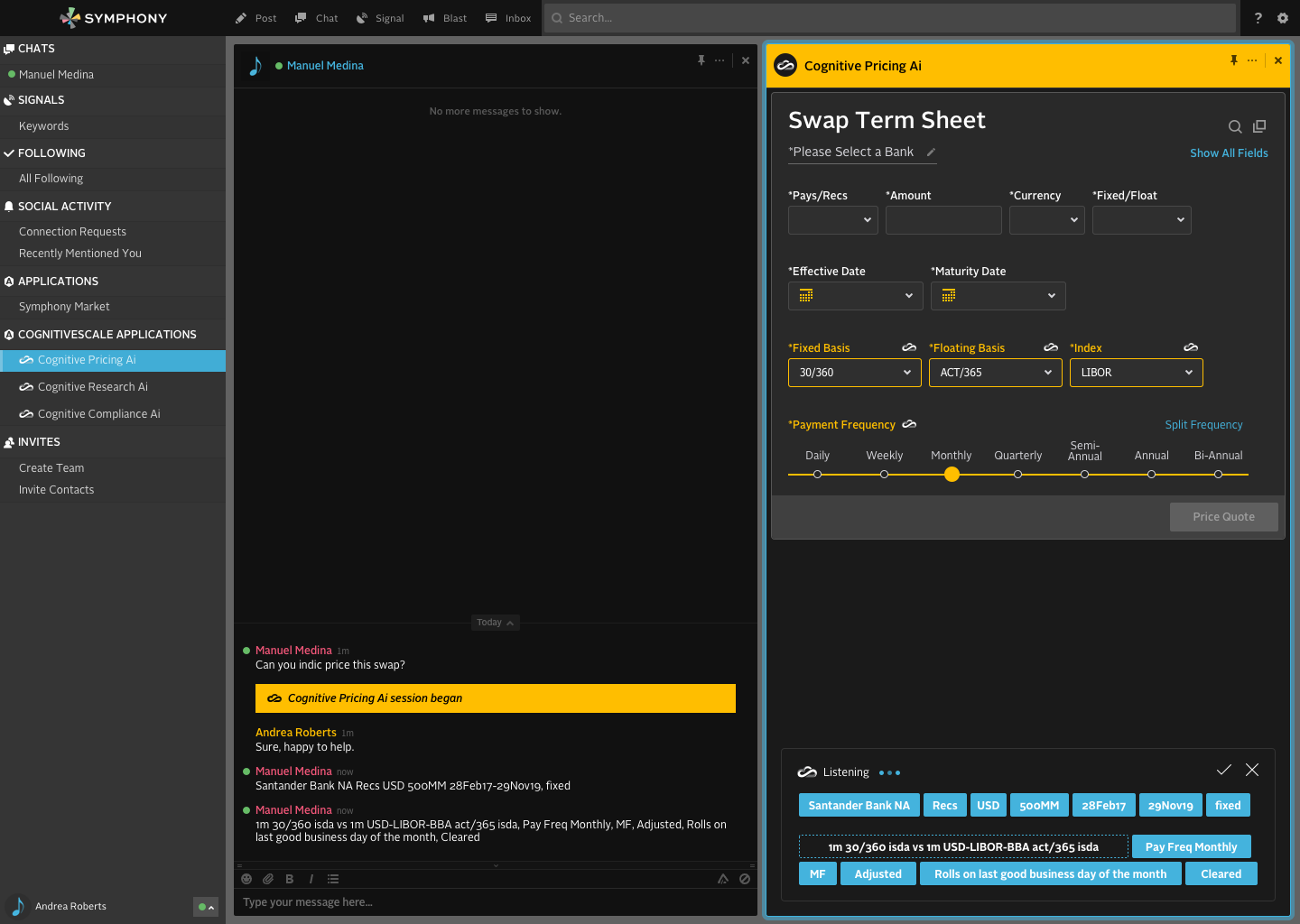The height and width of the screenshot is (924, 1300).
Task: Click the warning triangle icon in message toolbar
Action: [723, 879]
